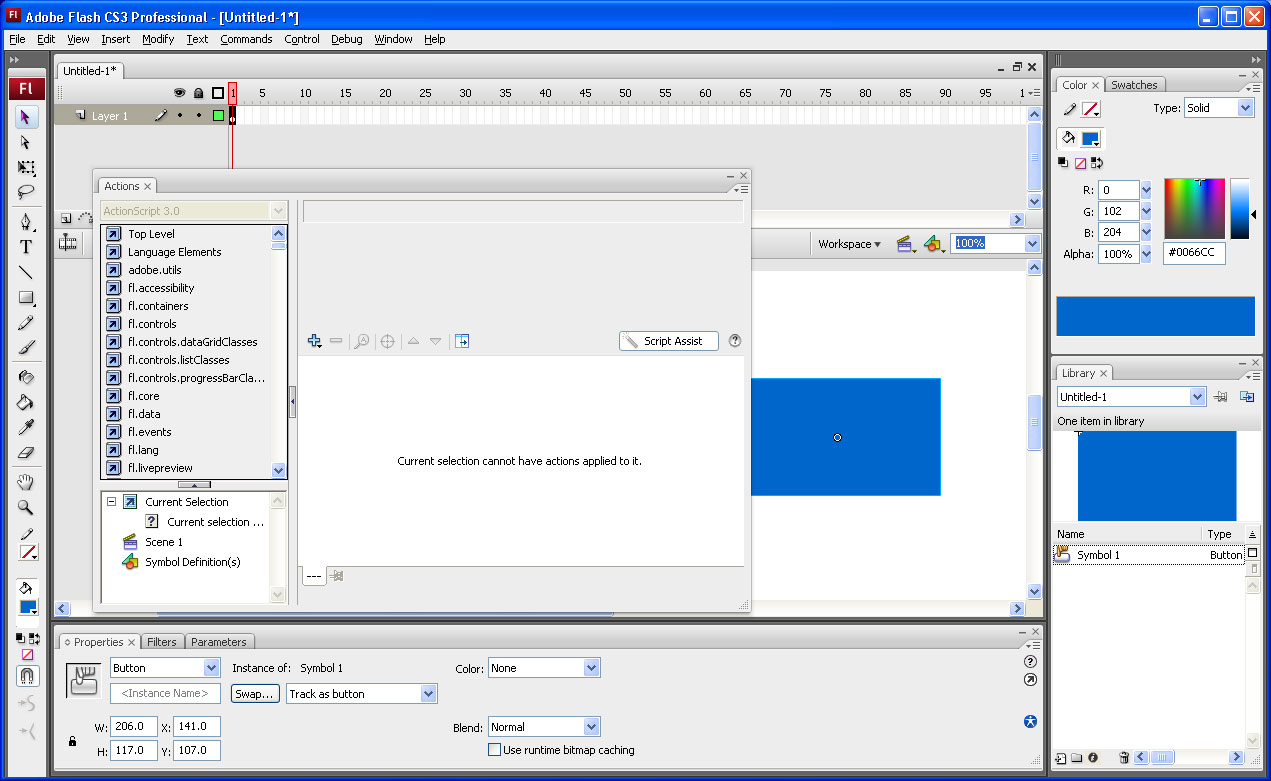Click the brightness slider in Color panel
The width and height of the screenshot is (1271, 781).
tap(1240, 208)
